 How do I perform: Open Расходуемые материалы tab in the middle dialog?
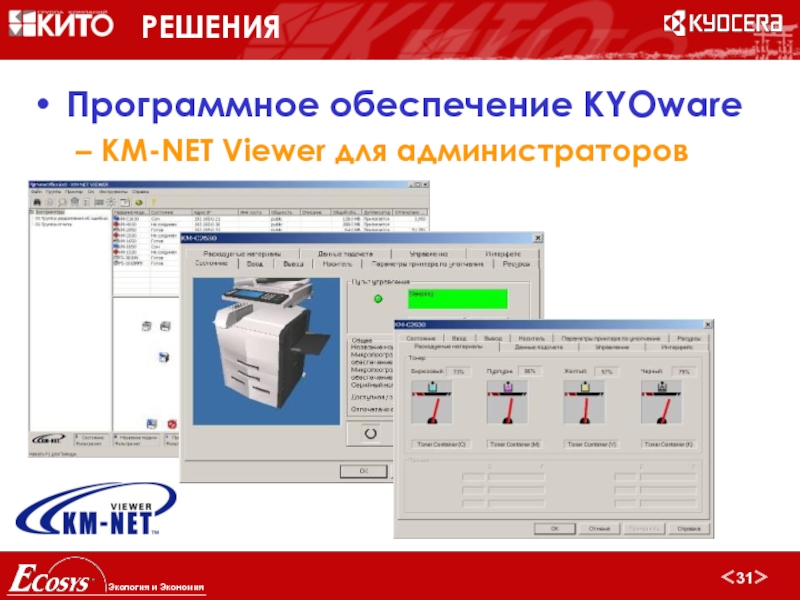coord(242,254)
